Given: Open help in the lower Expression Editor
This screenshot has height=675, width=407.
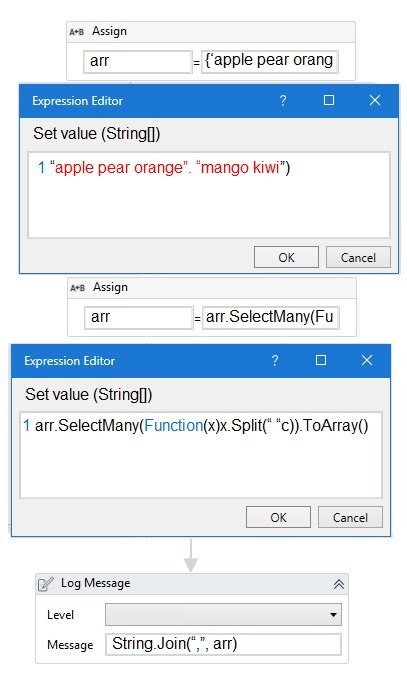Looking at the screenshot, I should click(x=275, y=360).
